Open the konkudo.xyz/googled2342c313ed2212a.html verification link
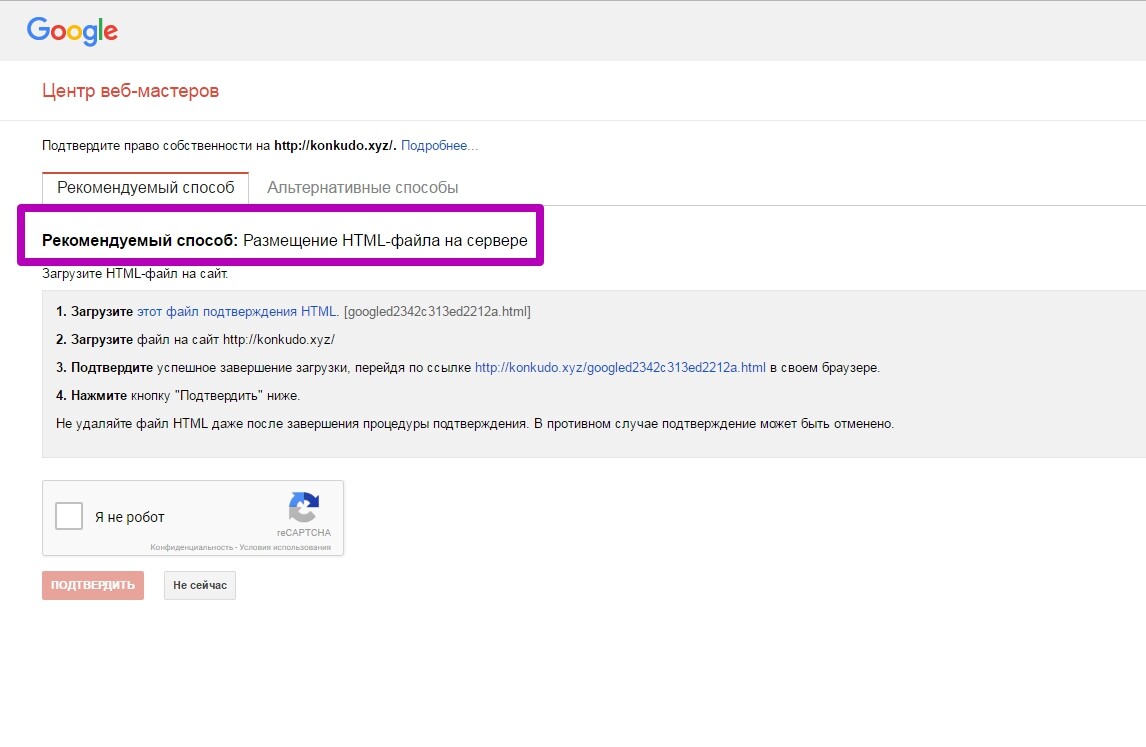Image resolution: width=1146 pixels, height=747 pixels. pyautogui.click(x=621, y=368)
